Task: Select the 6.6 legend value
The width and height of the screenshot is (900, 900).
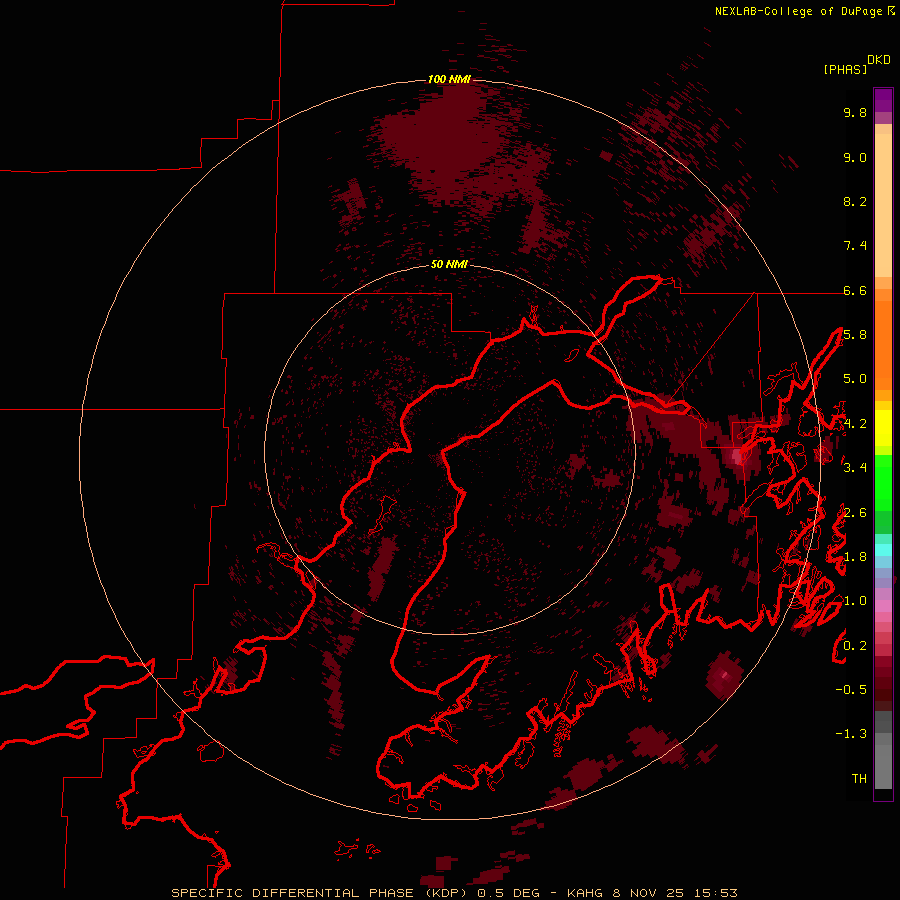Action: (x=855, y=290)
